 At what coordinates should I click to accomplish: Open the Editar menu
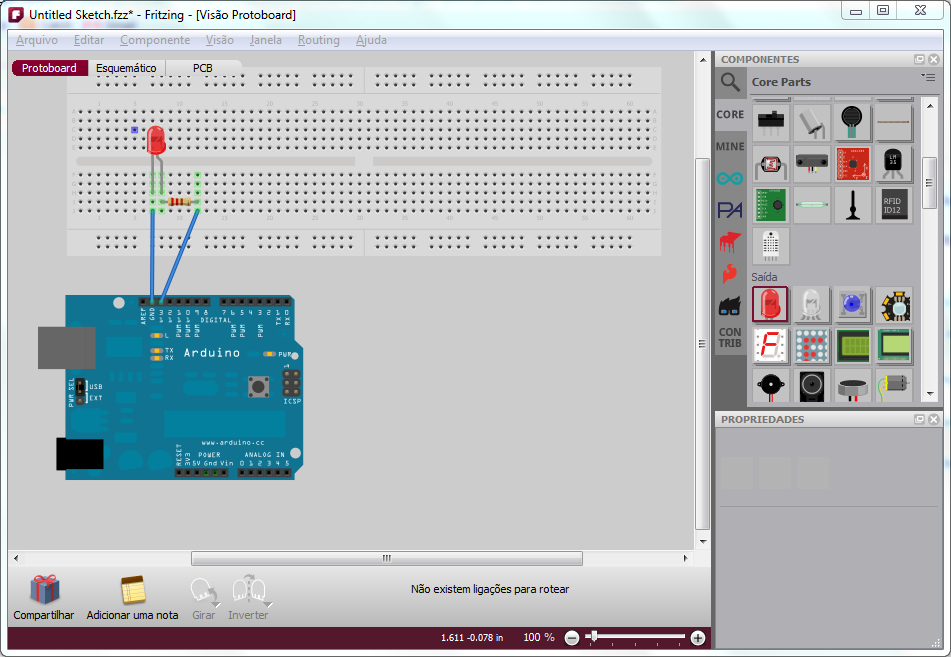pos(89,40)
